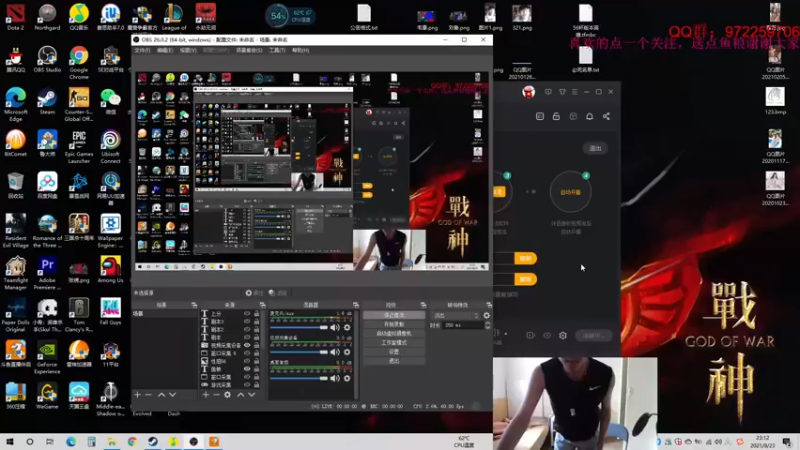Screen dimensions: 800x450
Task: Open 视频采集设备 mixer channel settings gear
Action: 347,352
